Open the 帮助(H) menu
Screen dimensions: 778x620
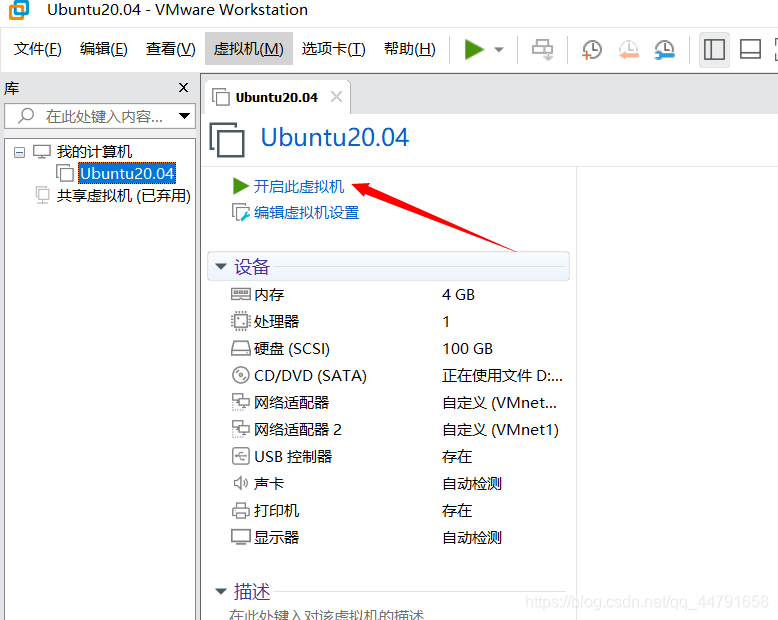click(x=410, y=49)
